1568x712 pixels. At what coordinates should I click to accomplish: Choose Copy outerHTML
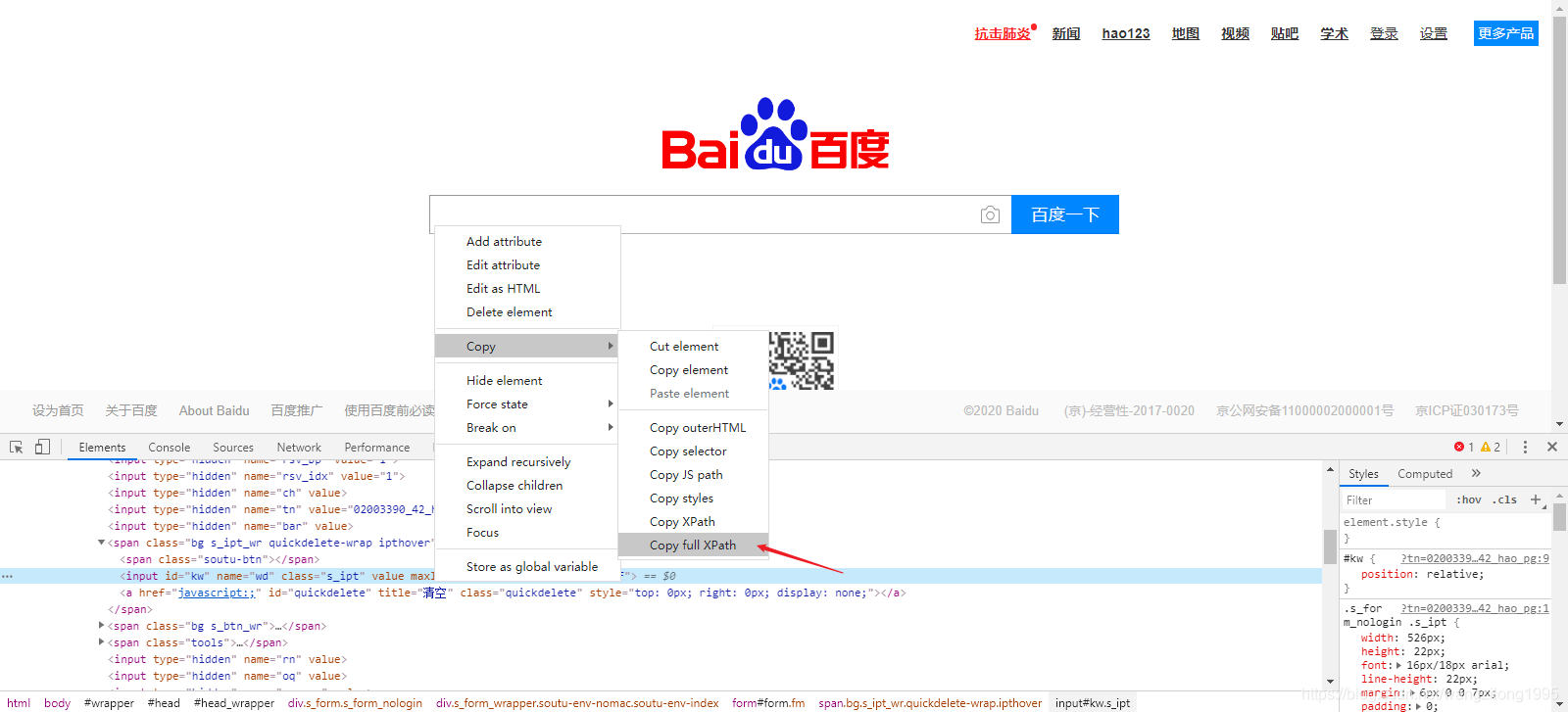click(x=693, y=427)
